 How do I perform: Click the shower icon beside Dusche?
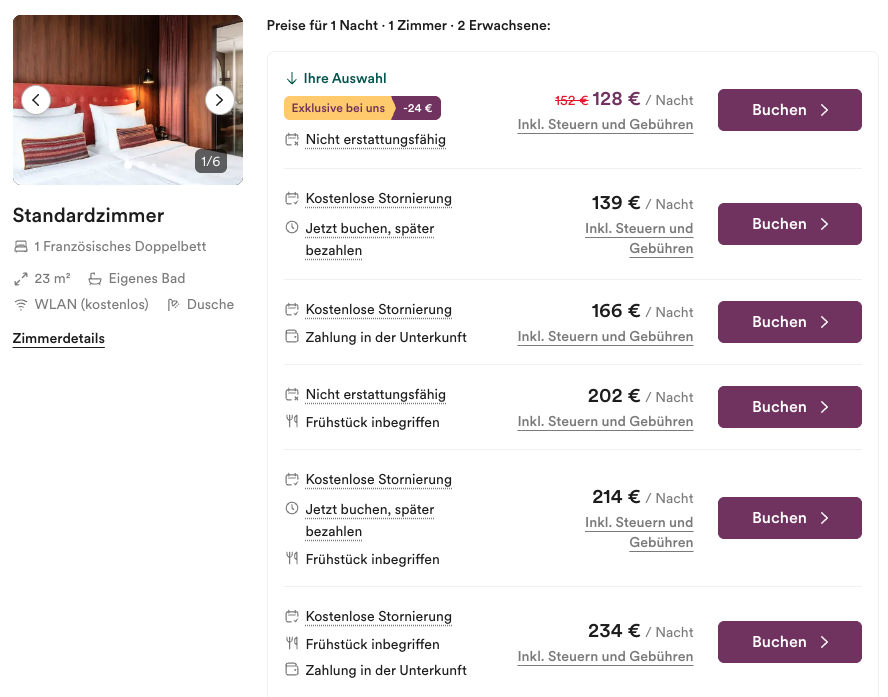(x=173, y=305)
